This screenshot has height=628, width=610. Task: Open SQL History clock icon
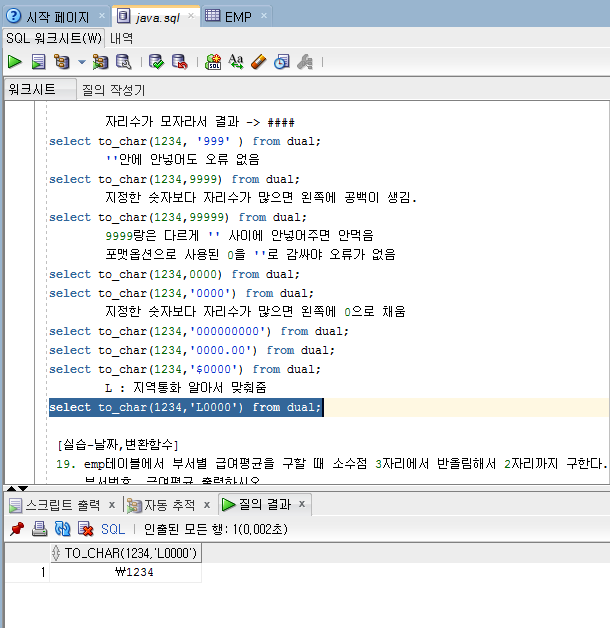click(282, 62)
